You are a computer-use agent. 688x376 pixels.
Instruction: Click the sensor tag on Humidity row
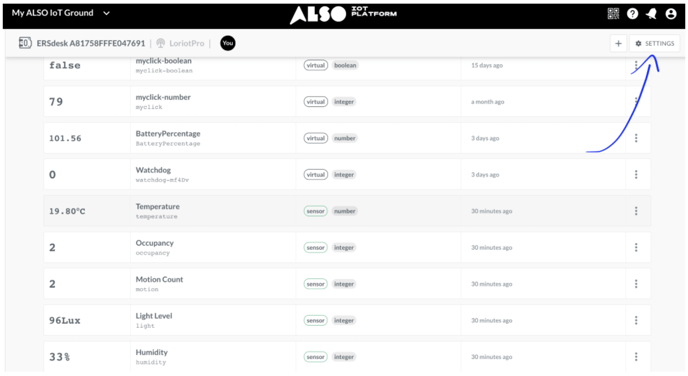point(315,357)
